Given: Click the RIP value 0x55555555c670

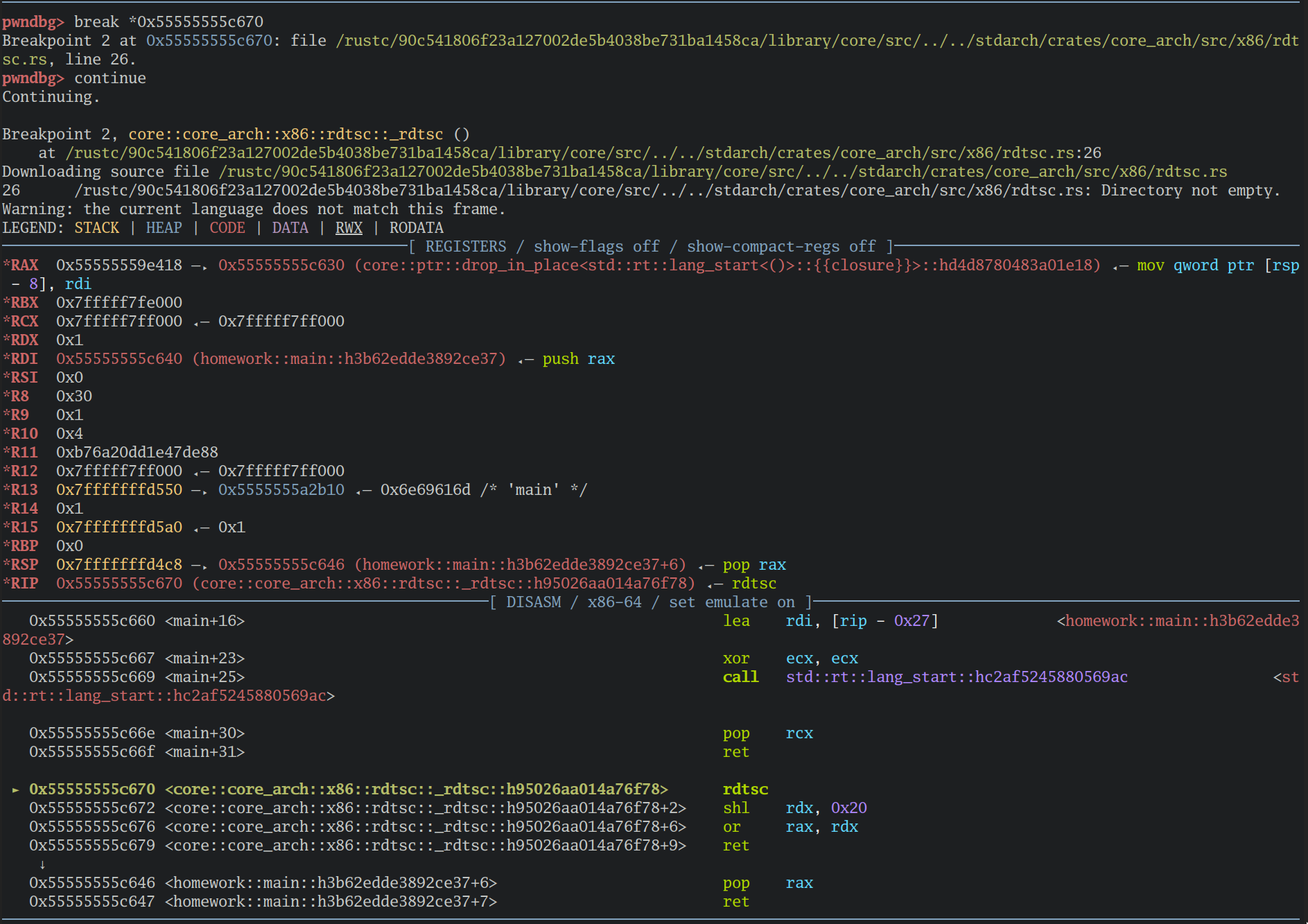Looking at the screenshot, I should click(119, 583).
